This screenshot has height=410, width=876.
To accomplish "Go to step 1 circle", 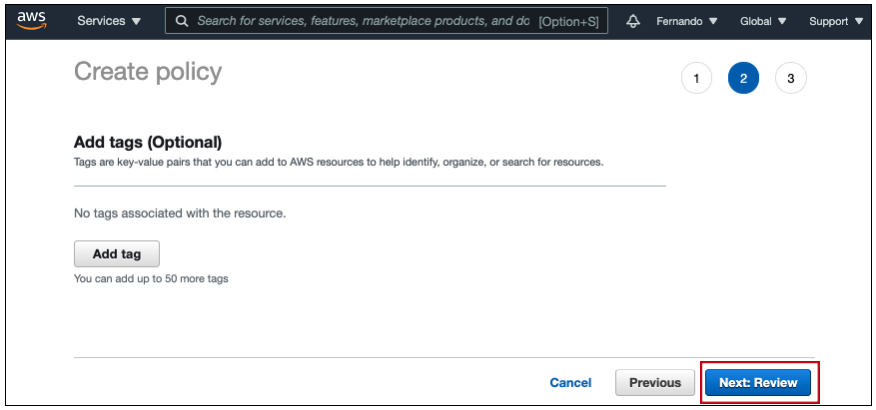I will [x=696, y=79].
